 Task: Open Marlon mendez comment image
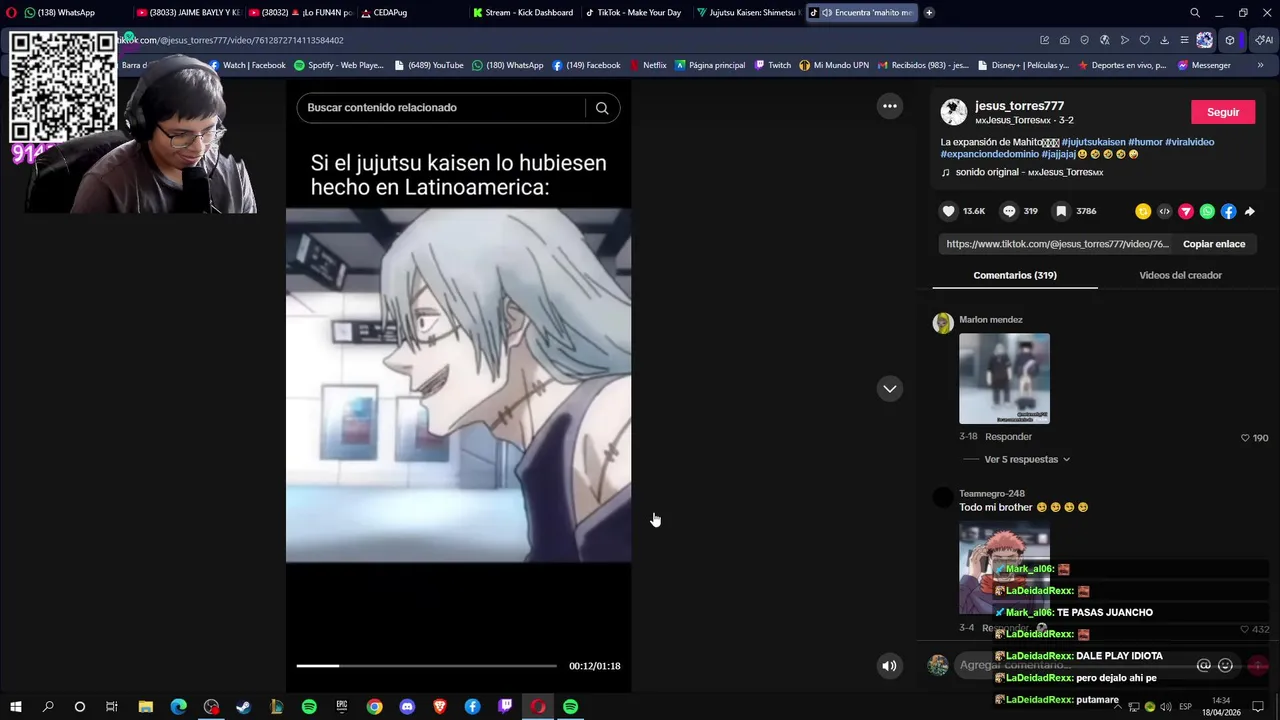[x=1004, y=379]
